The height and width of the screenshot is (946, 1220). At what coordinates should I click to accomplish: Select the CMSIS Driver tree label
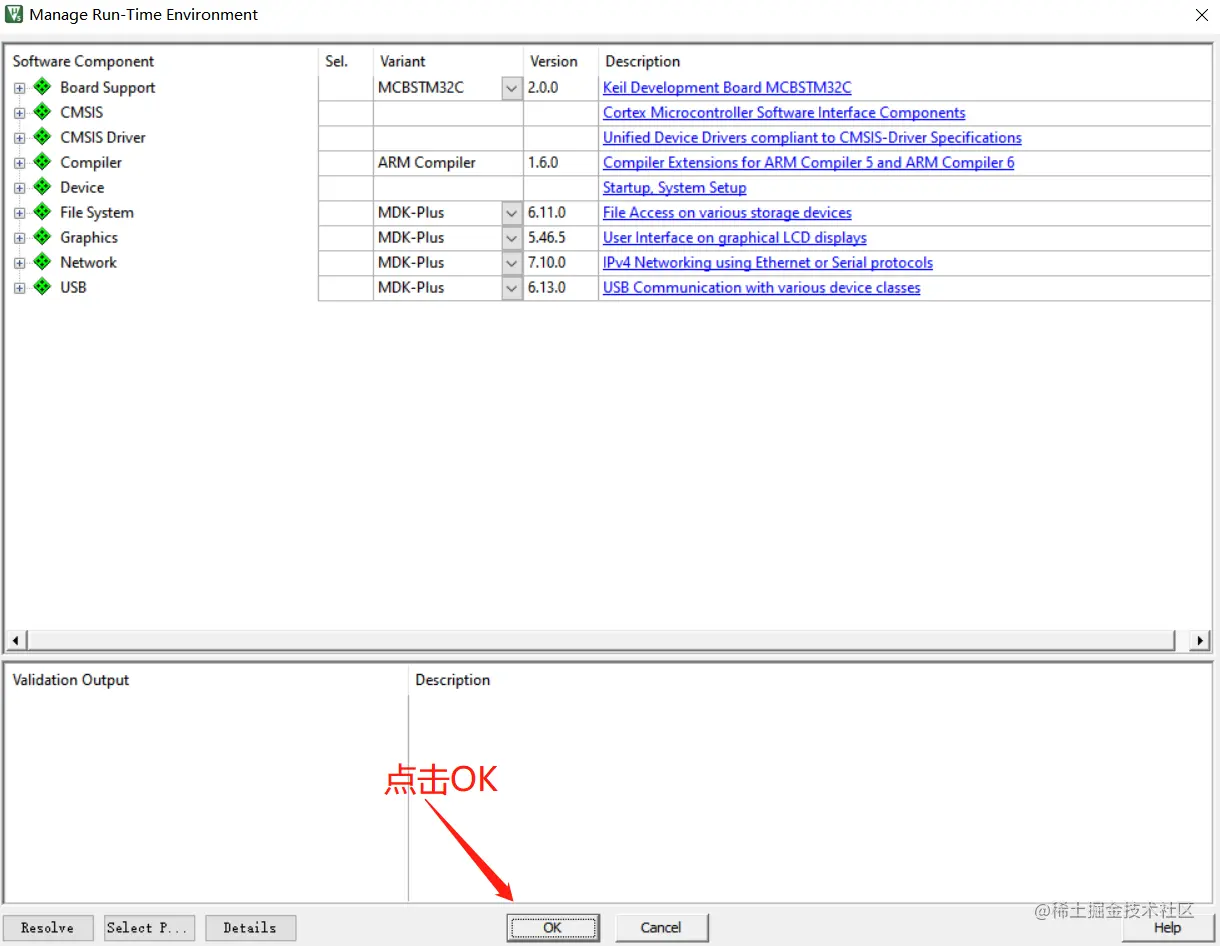pos(103,138)
